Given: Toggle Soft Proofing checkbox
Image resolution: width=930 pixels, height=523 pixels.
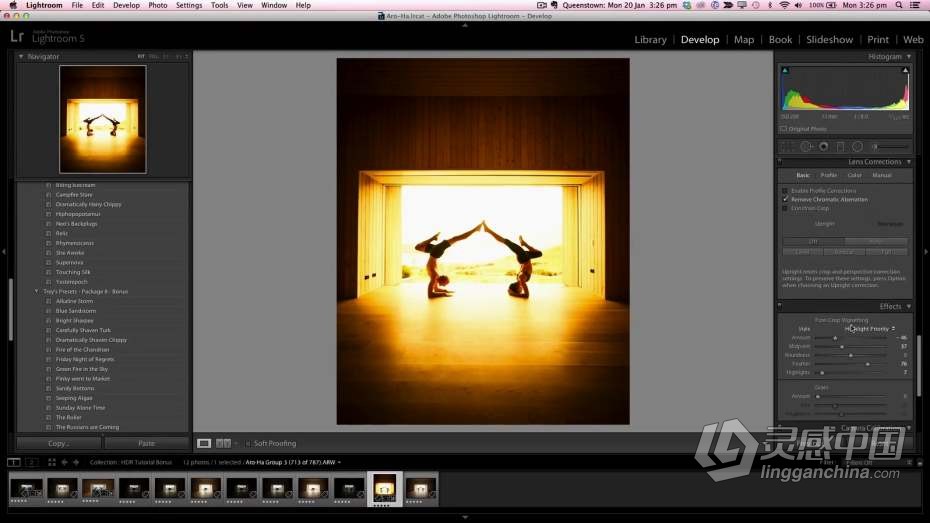Looking at the screenshot, I should (248, 444).
